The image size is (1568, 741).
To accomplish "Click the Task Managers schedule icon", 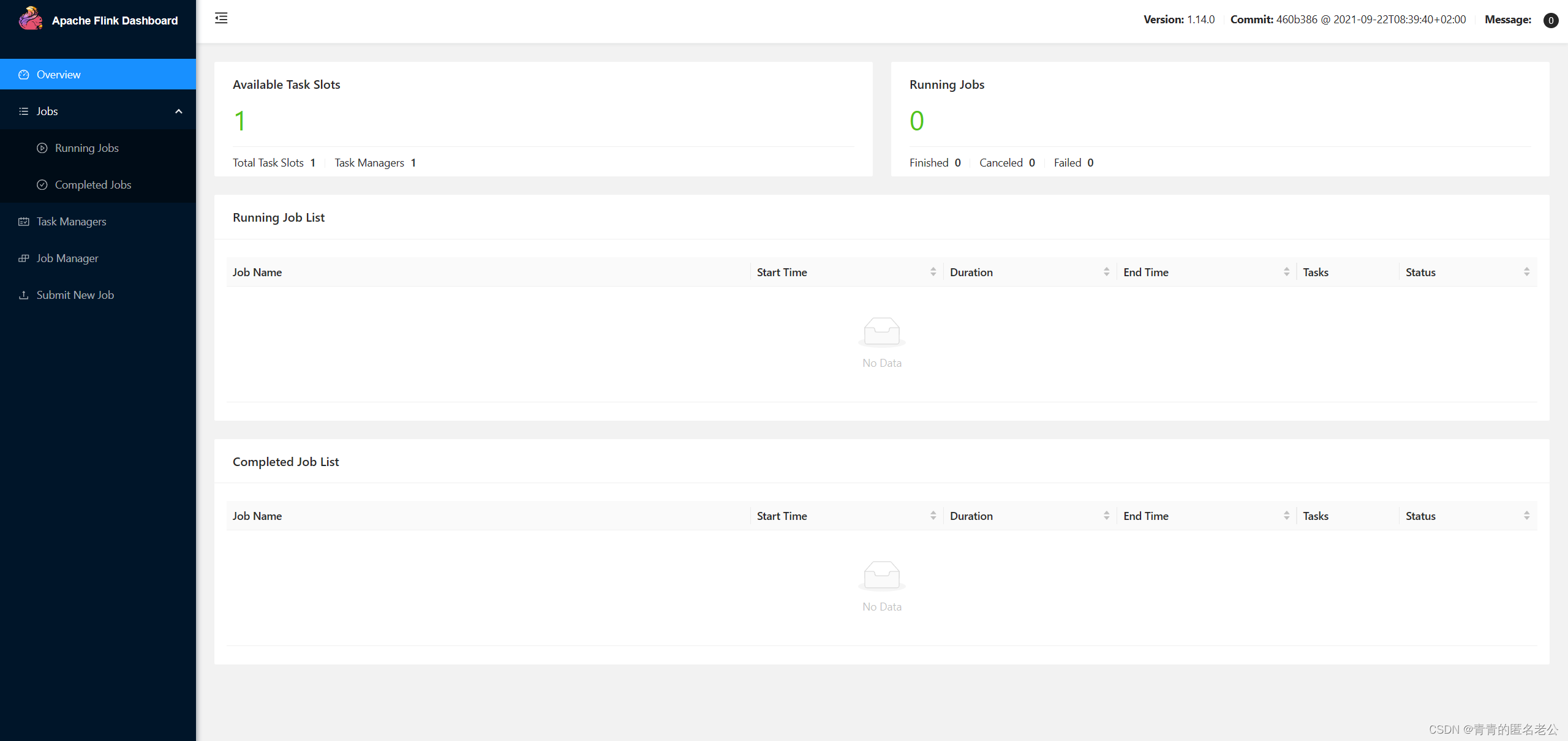I will [x=24, y=222].
